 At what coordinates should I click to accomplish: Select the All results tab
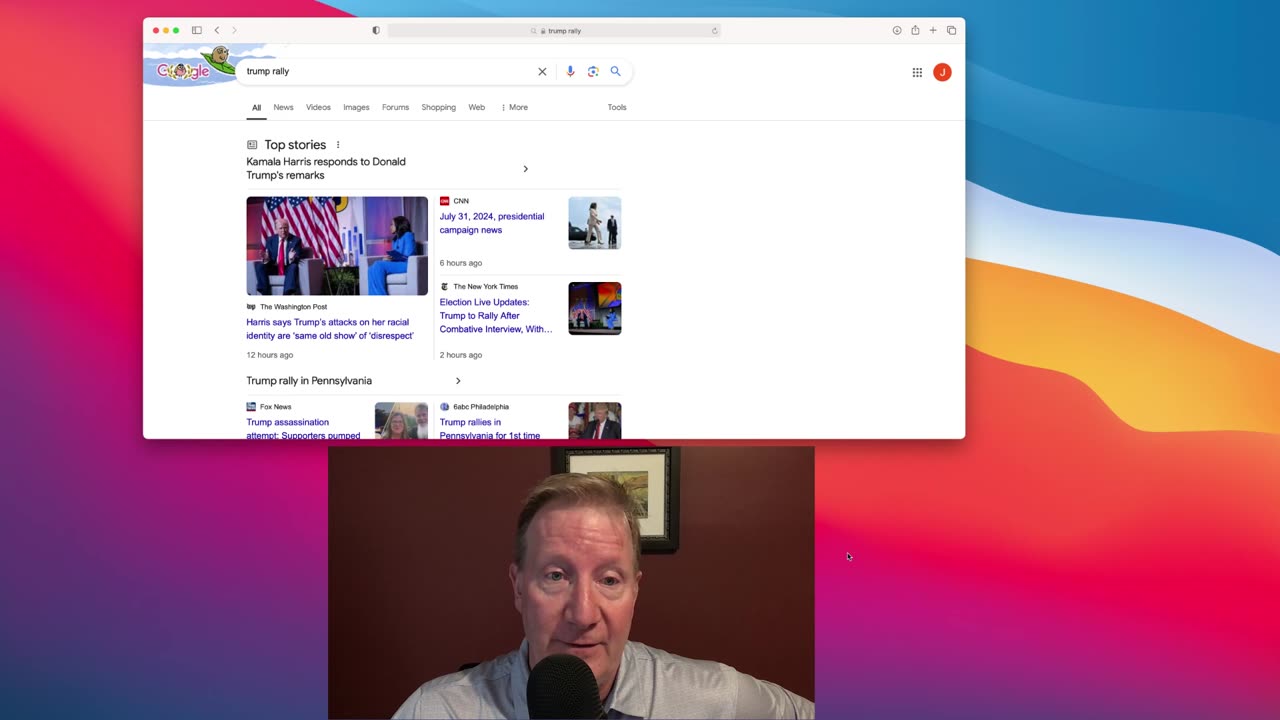pyautogui.click(x=256, y=107)
